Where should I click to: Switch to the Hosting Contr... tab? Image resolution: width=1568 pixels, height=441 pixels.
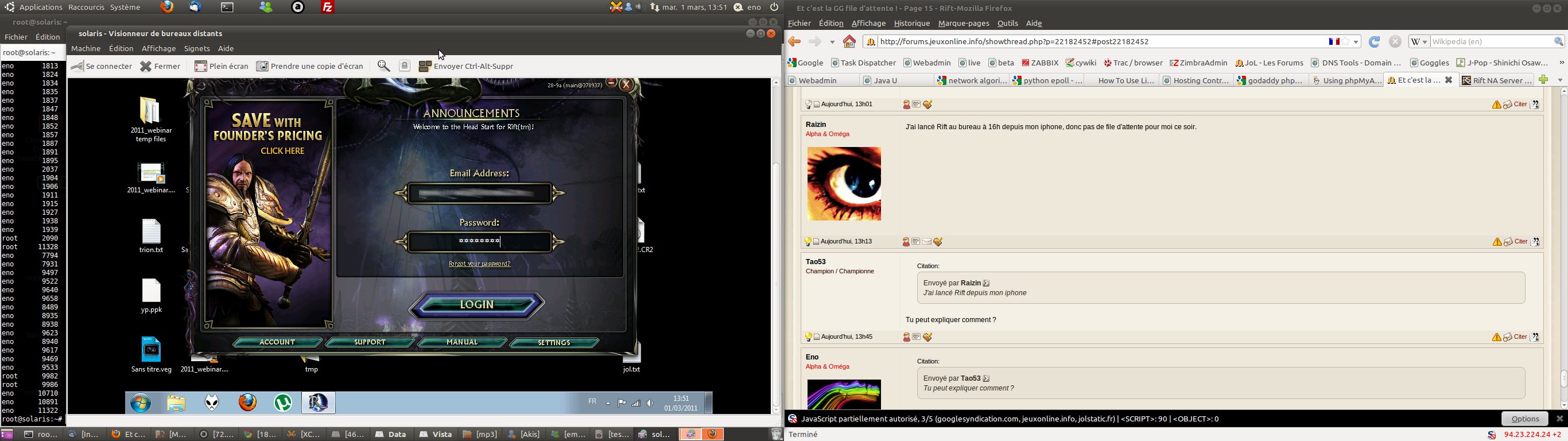point(1196,80)
